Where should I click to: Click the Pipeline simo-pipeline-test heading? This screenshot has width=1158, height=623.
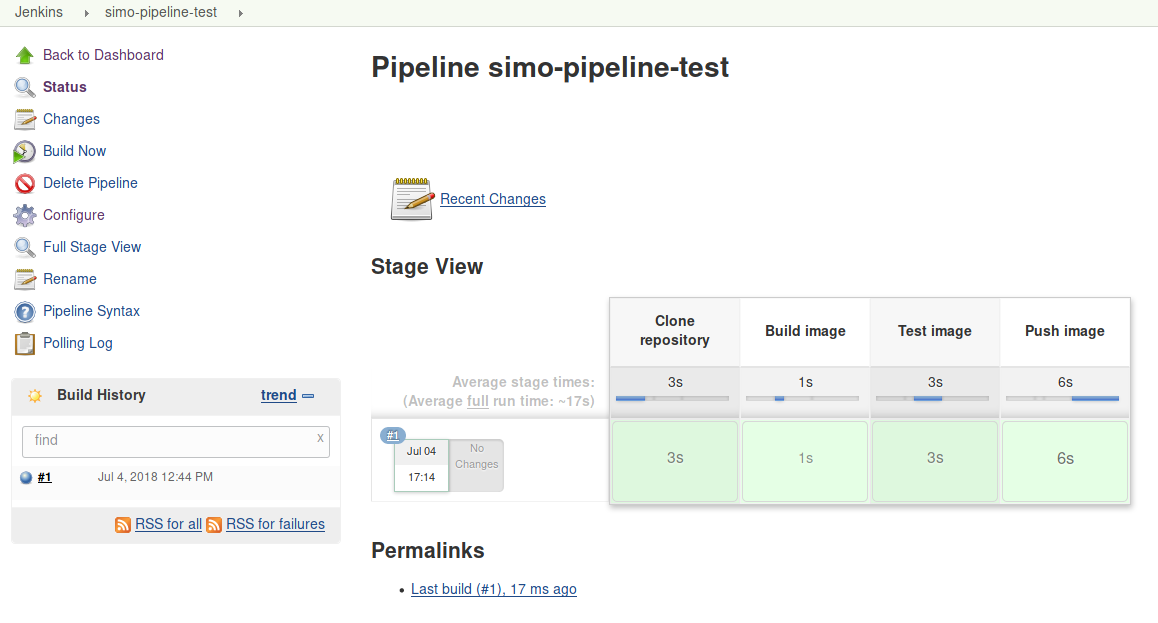(549, 67)
